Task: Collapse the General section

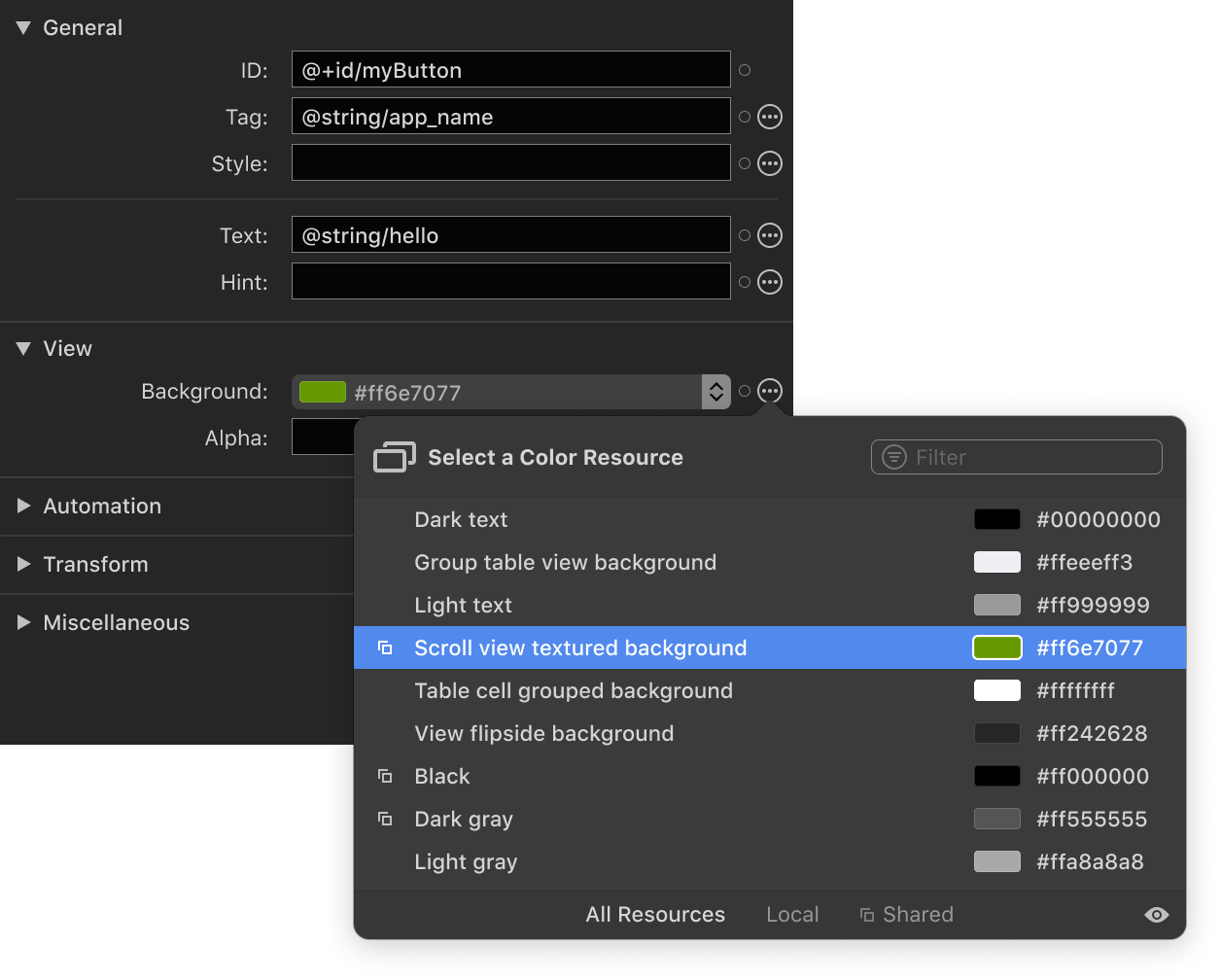Action: 23,27
